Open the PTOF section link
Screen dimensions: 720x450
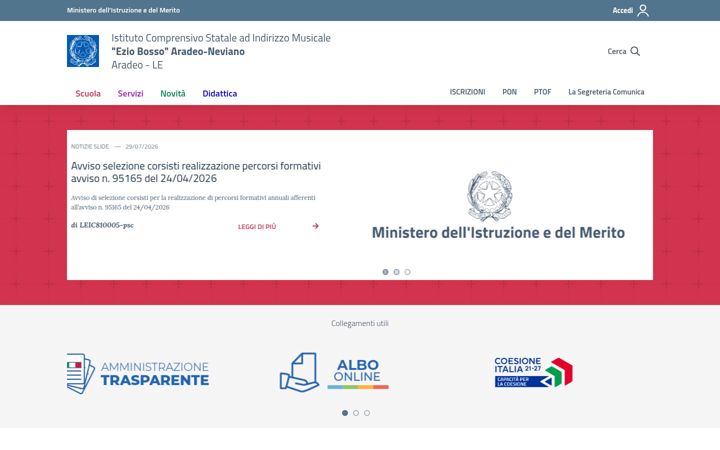[542, 92]
